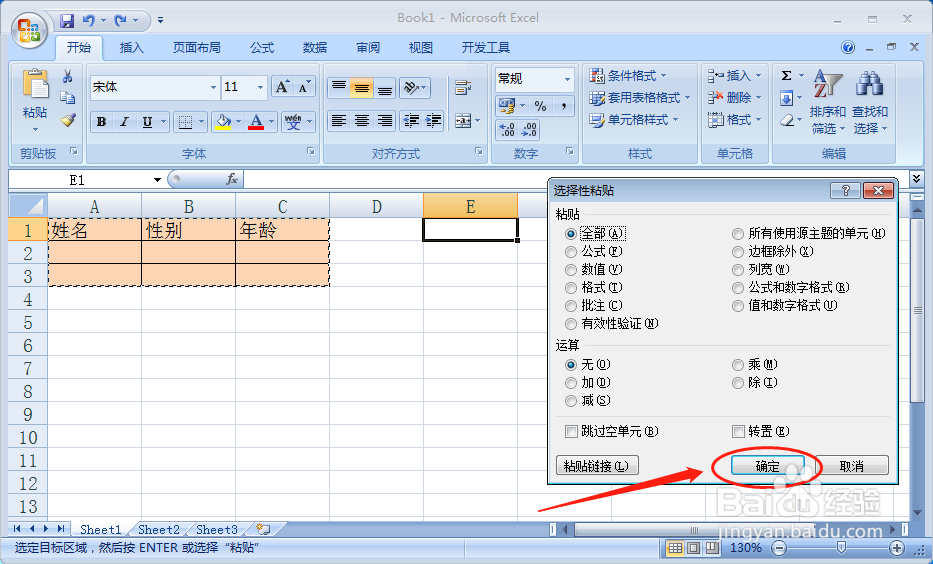The width and height of the screenshot is (933, 564).
Task: Redo the last action
Action: point(121,21)
